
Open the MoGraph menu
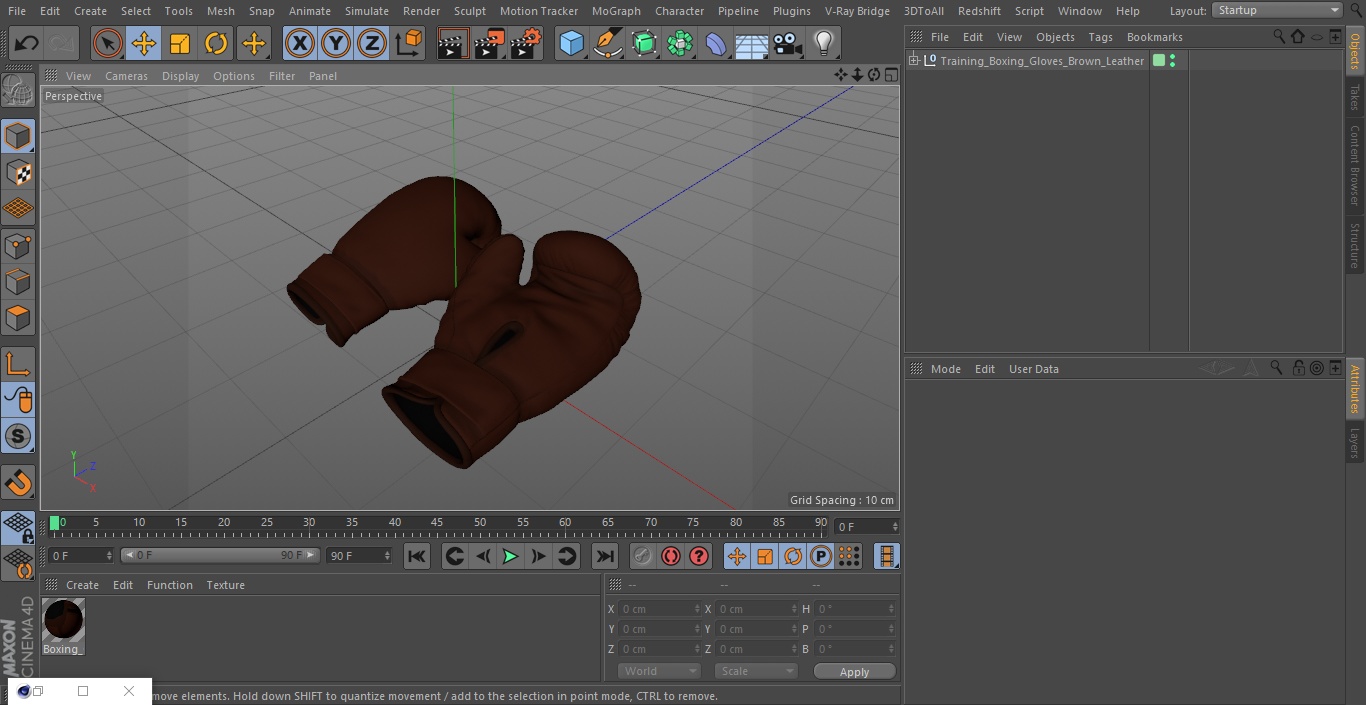(616, 11)
